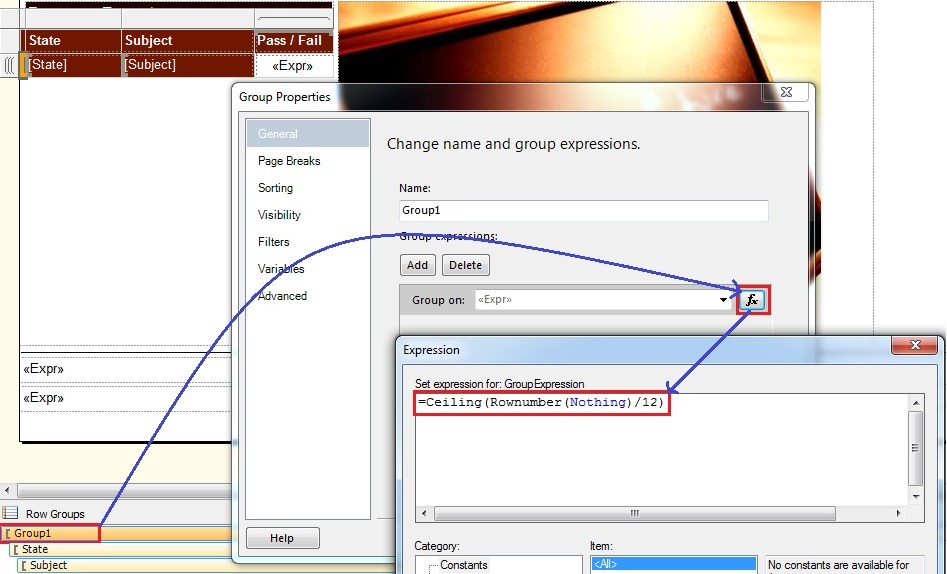Switch to the Sorting page

275,188
